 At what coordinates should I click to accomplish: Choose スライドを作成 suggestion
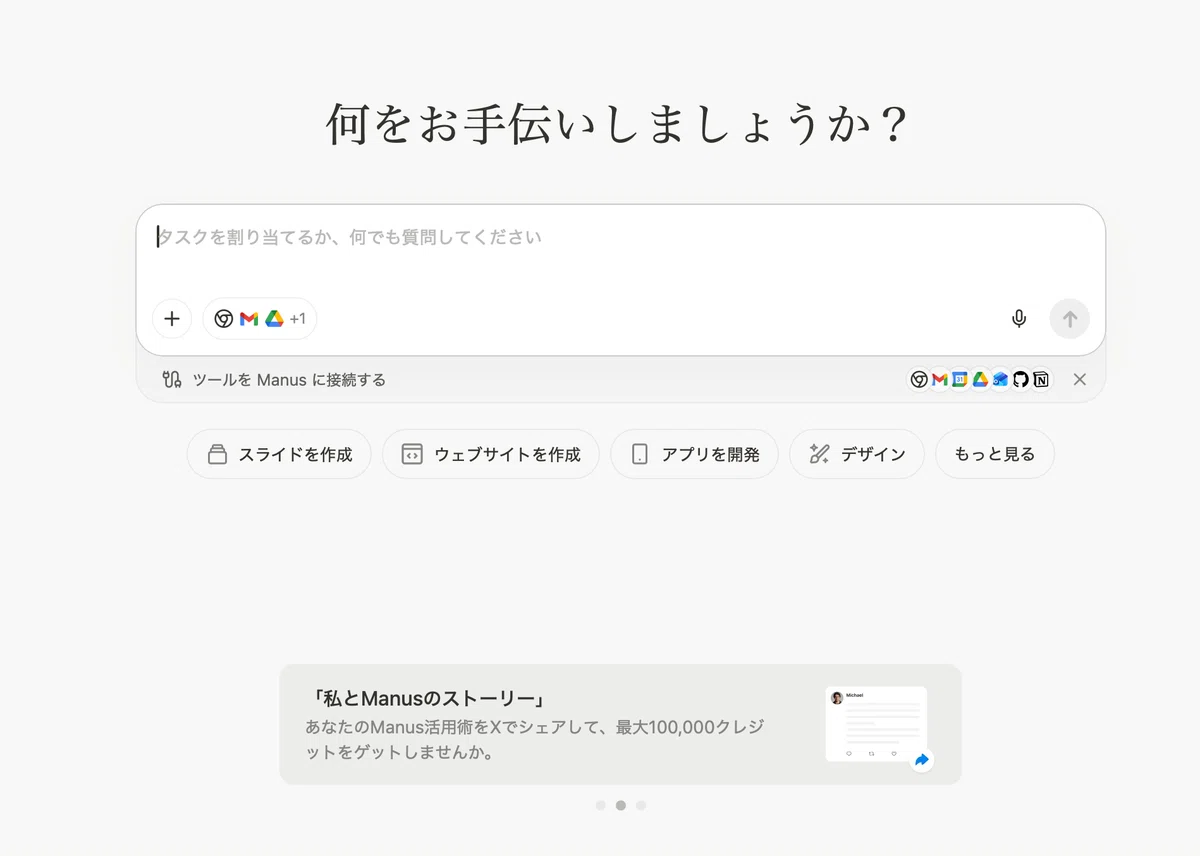pos(279,455)
